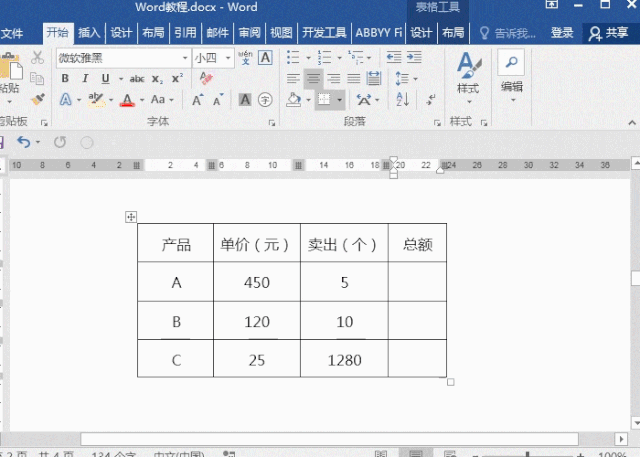Expand underline style options arrow
Screen dimensions: 640x457
click(121, 79)
